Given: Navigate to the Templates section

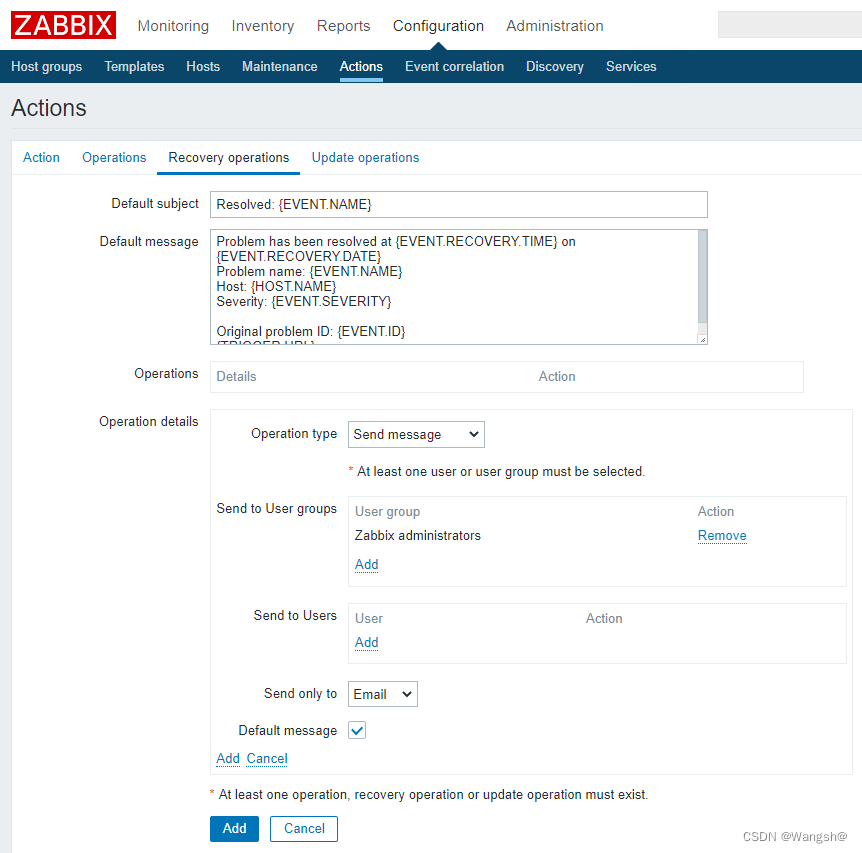Looking at the screenshot, I should click(133, 66).
